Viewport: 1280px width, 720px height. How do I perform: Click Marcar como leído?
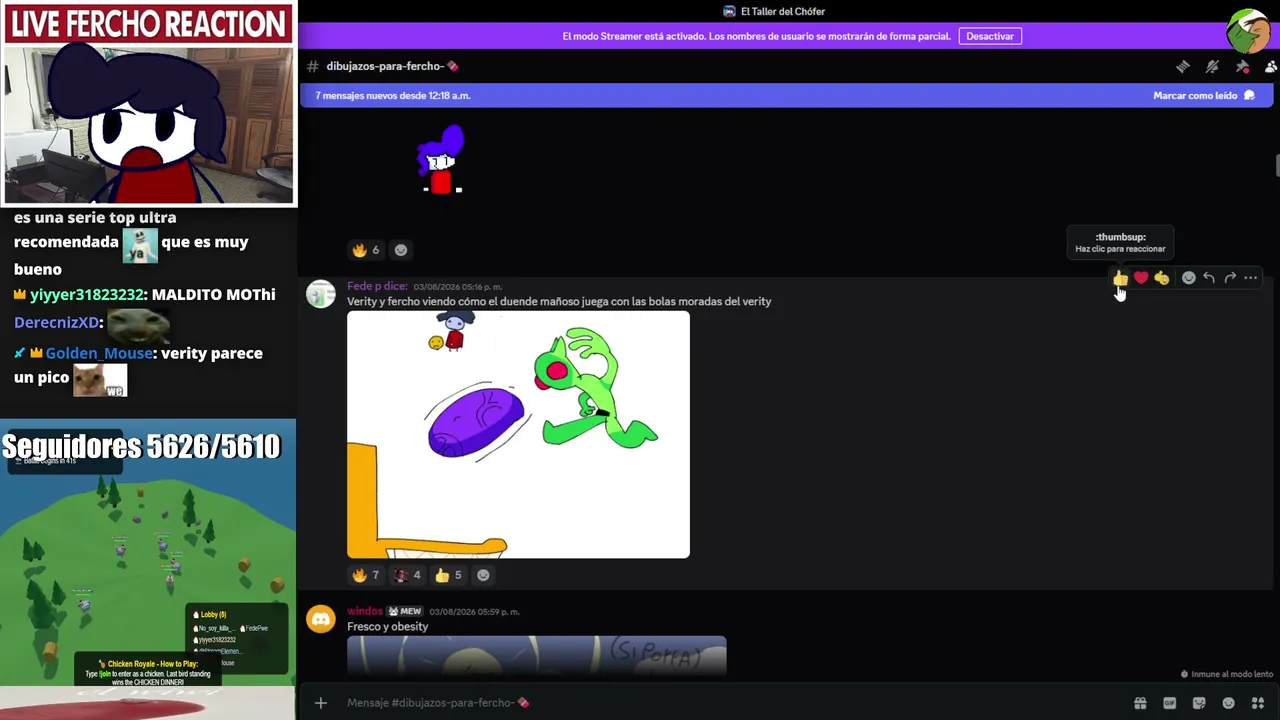[x=1203, y=95]
